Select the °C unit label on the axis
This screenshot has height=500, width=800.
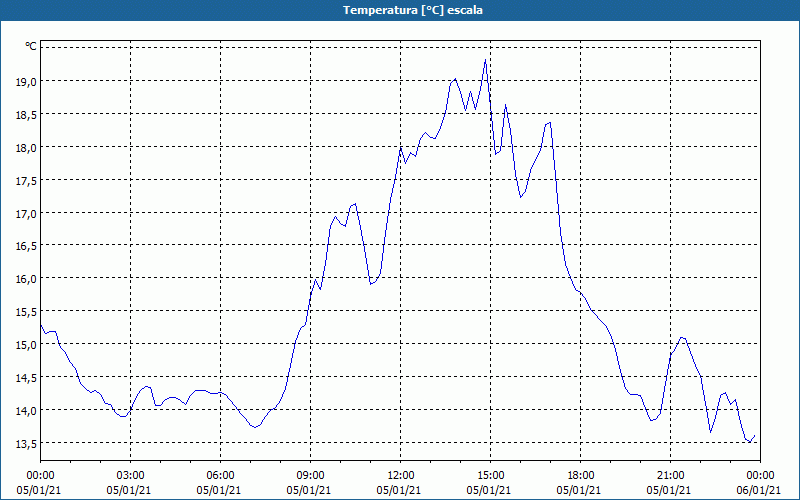point(31,46)
